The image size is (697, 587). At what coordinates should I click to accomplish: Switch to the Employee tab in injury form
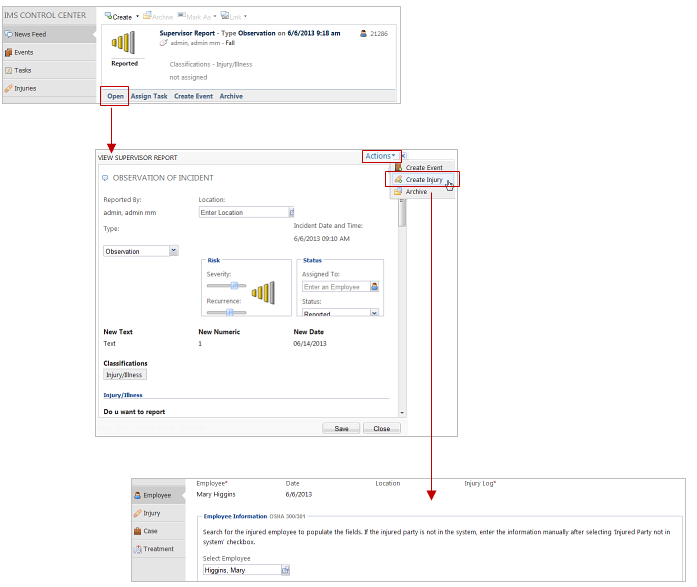click(x=156, y=495)
